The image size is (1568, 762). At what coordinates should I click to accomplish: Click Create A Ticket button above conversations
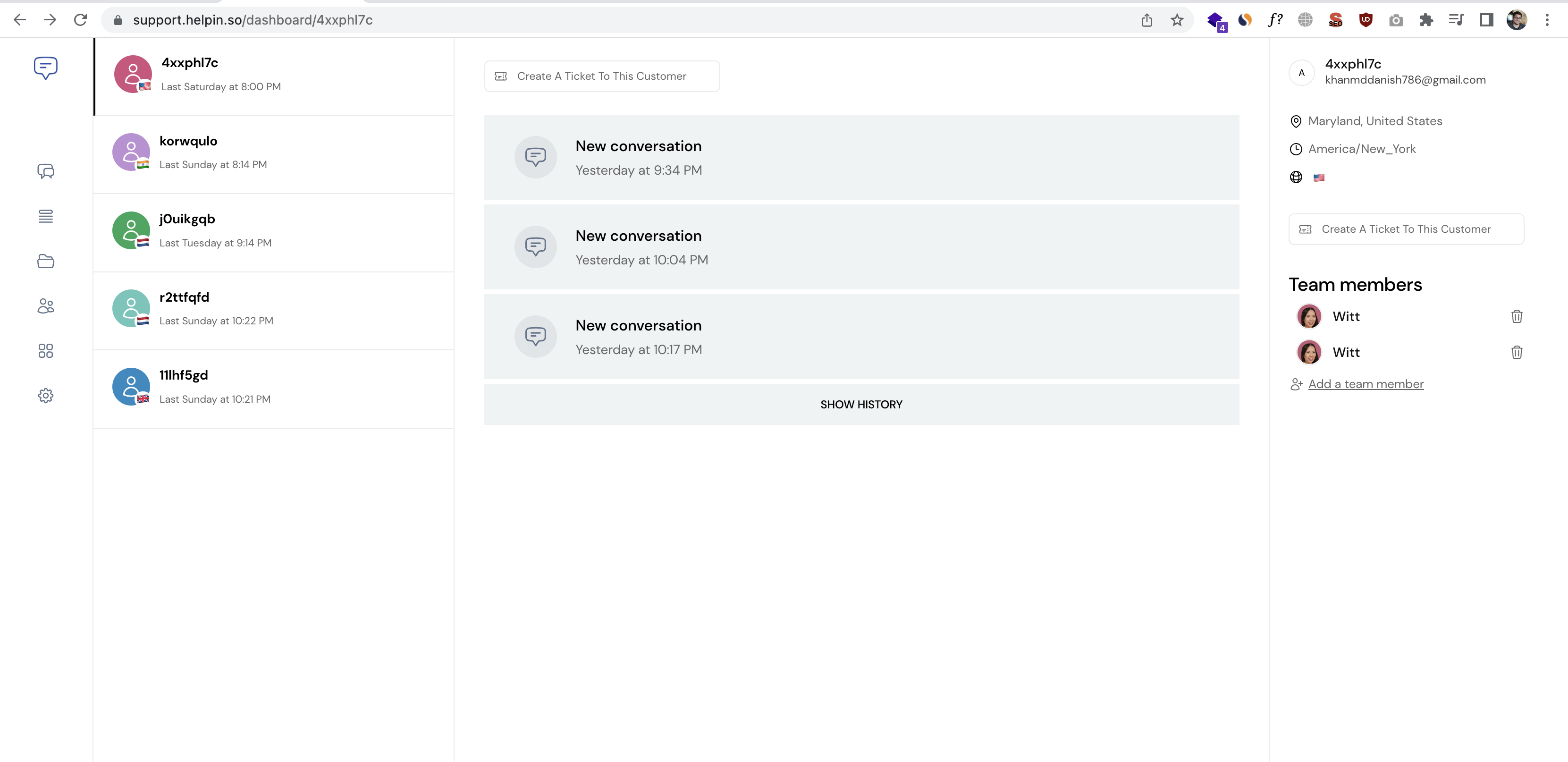click(601, 76)
